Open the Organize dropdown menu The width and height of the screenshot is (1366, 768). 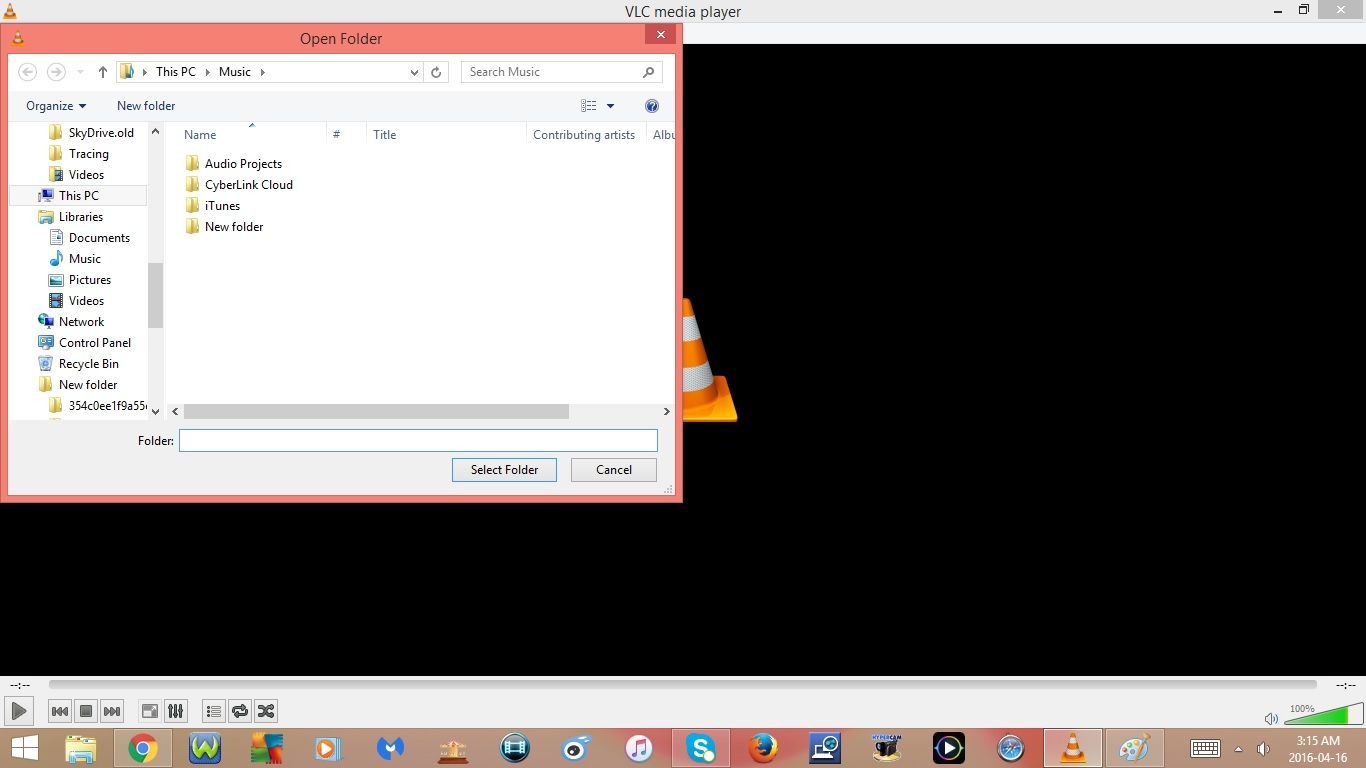55,105
